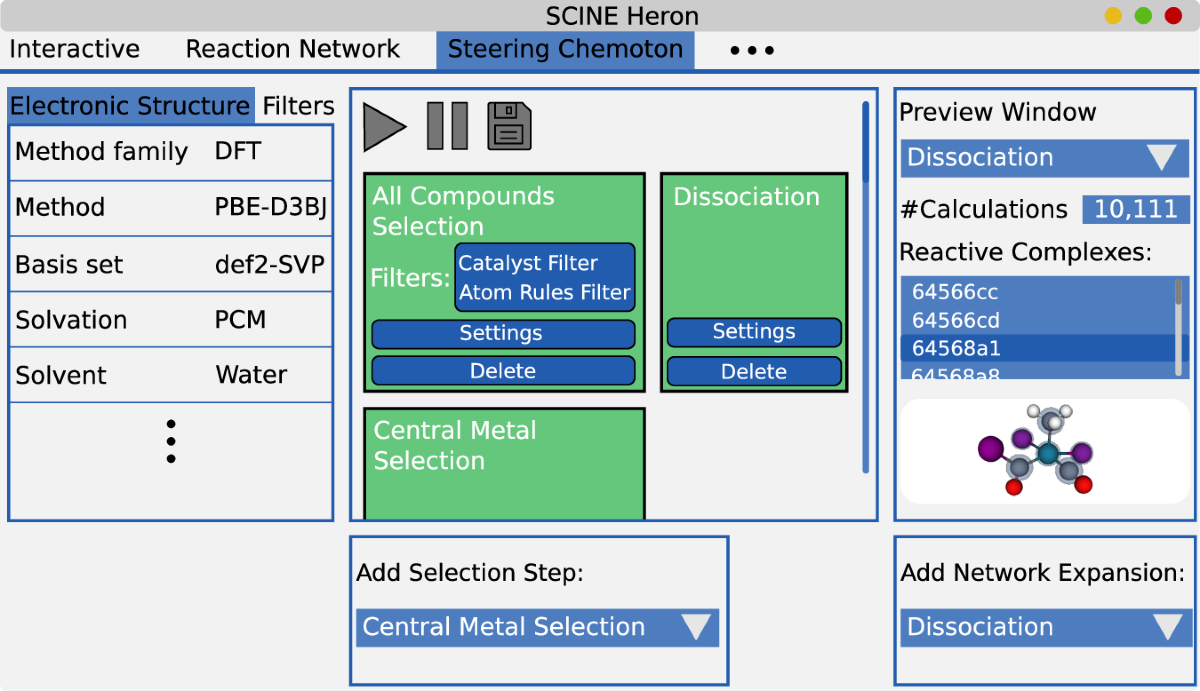Delete the All Compounds Selection step
Image resolution: width=1200 pixels, height=691 pixels.
click(x=503, y=371)
